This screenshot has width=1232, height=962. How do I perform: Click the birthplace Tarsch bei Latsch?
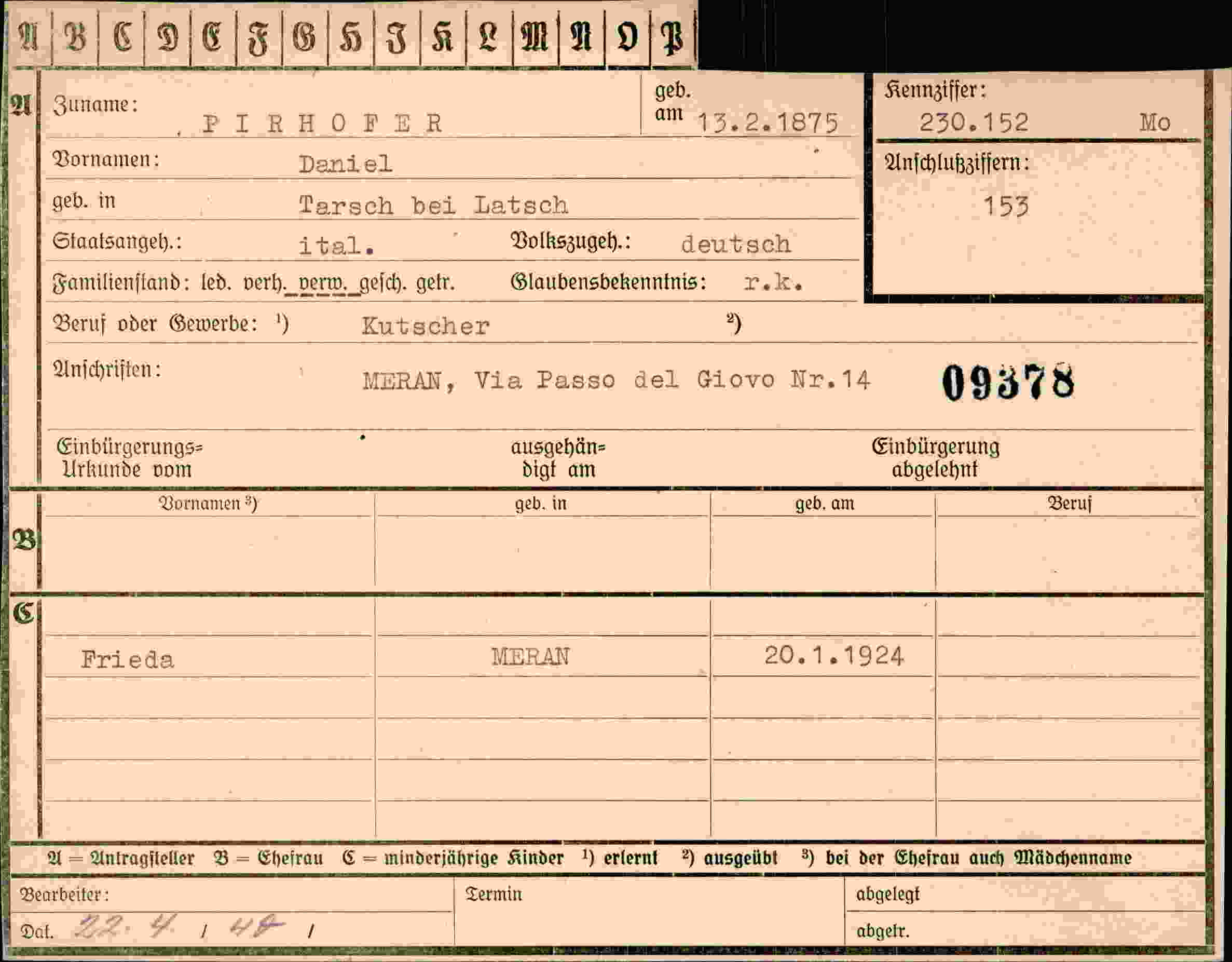point(433,206)
